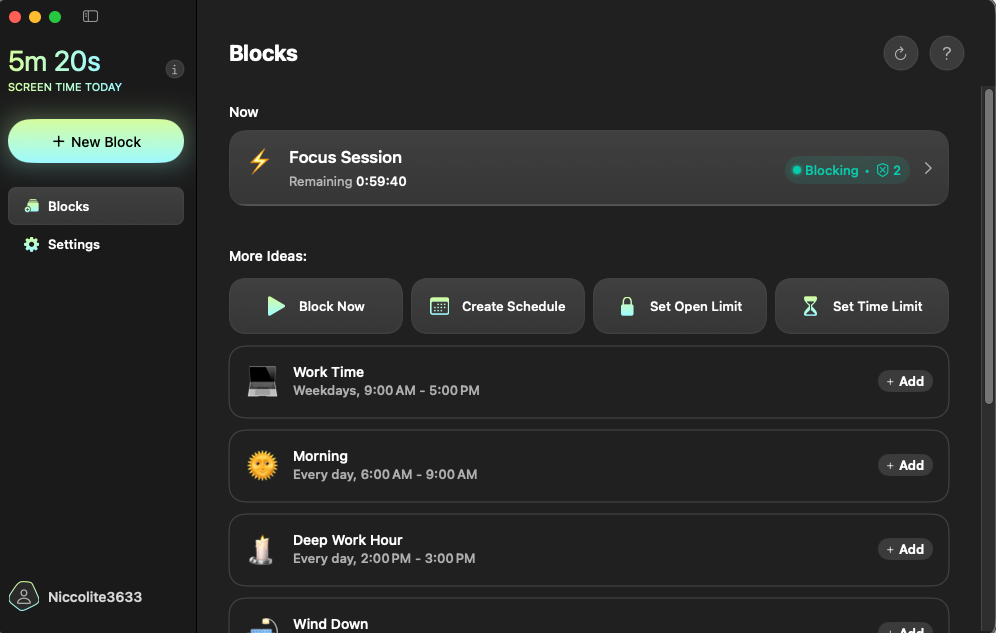Open Settings in the sidebar

coord(96,244)
